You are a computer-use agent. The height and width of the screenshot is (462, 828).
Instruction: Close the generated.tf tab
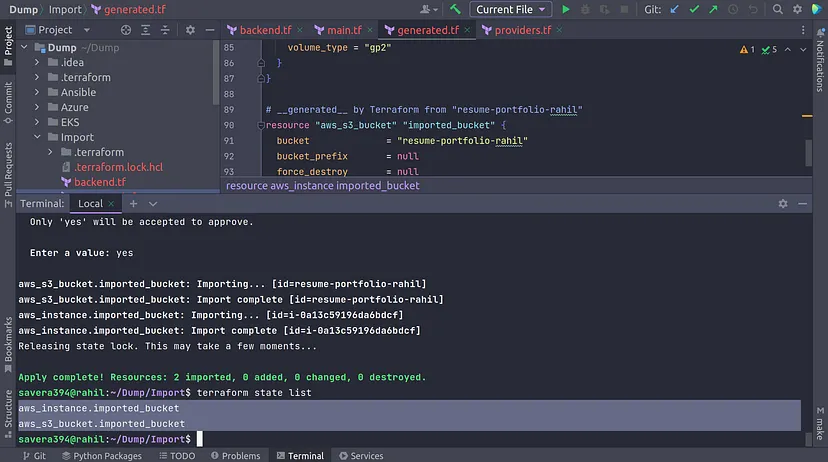467,30
